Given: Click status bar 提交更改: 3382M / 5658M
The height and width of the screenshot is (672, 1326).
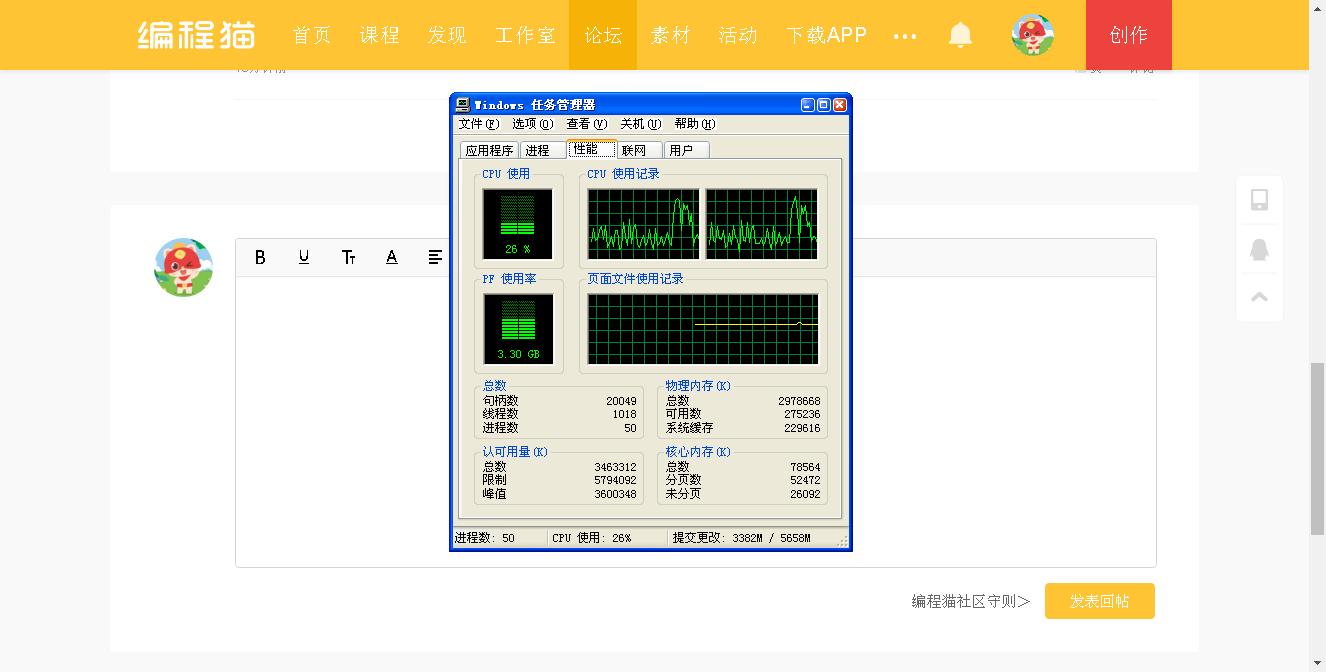Looking at the screenshot, I should point(742,538).
